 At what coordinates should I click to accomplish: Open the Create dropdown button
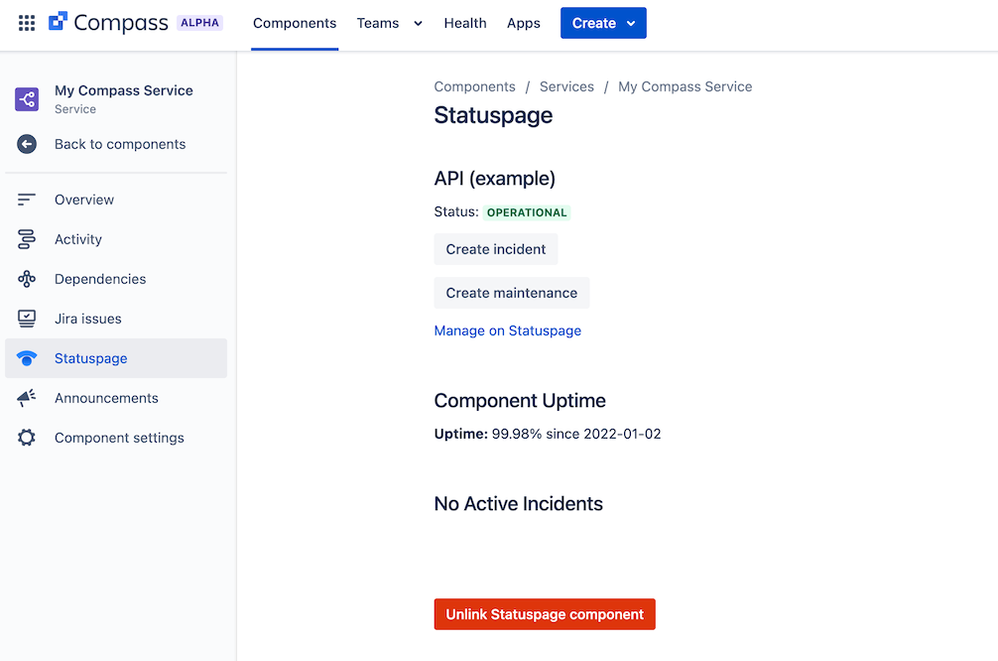[x=603, y=23]
